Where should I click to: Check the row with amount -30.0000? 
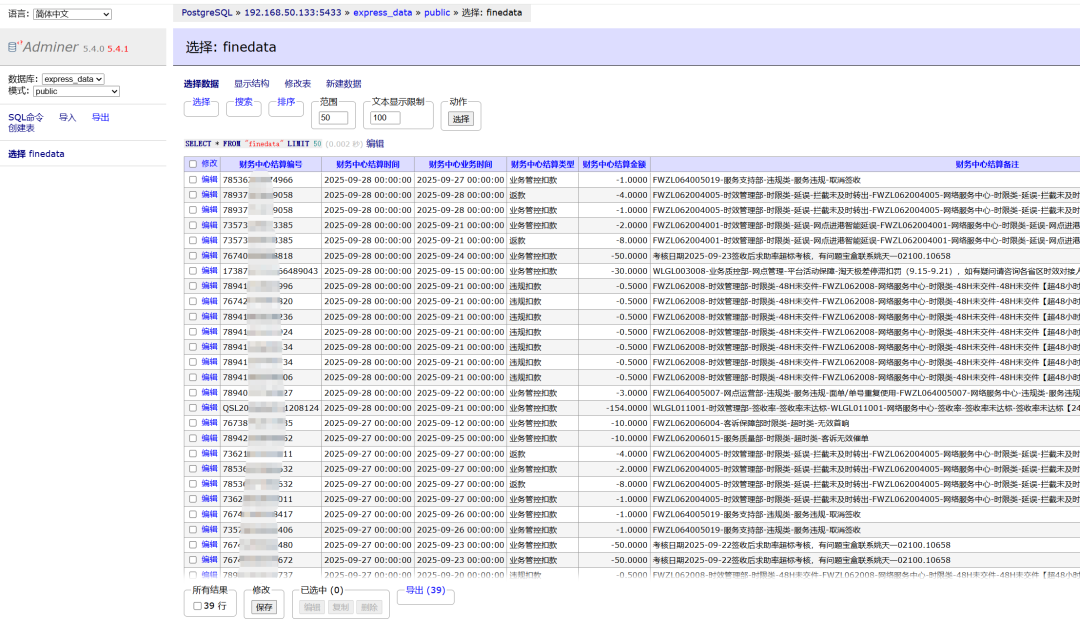tap(193, 271)
